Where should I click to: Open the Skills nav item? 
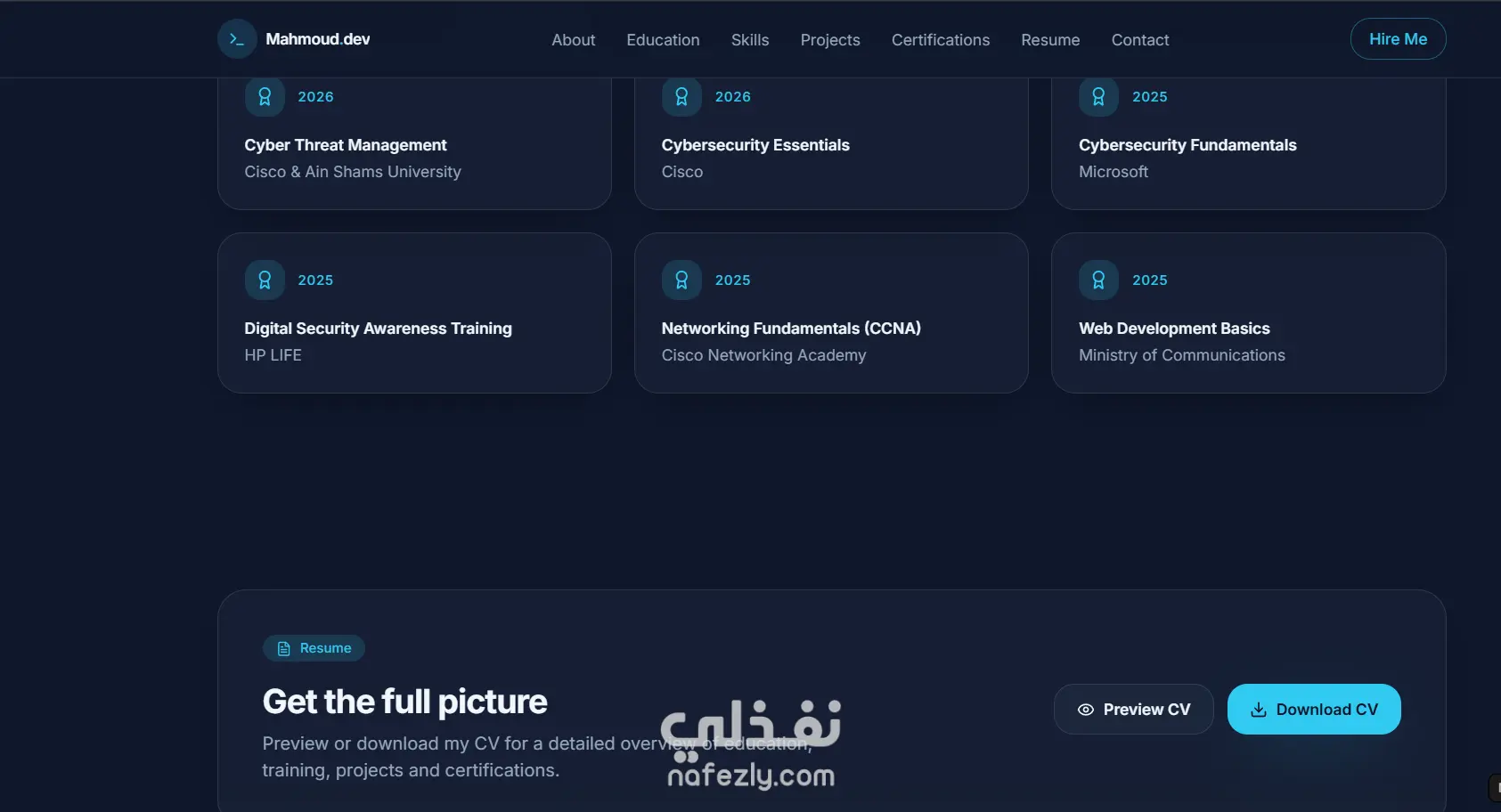(750, 40)
